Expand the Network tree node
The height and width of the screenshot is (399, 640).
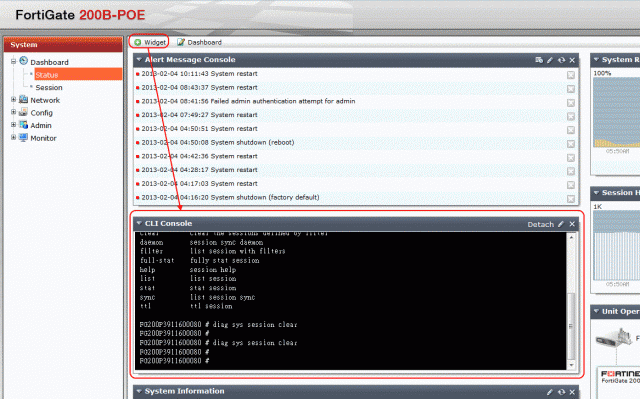coord(13,100)
